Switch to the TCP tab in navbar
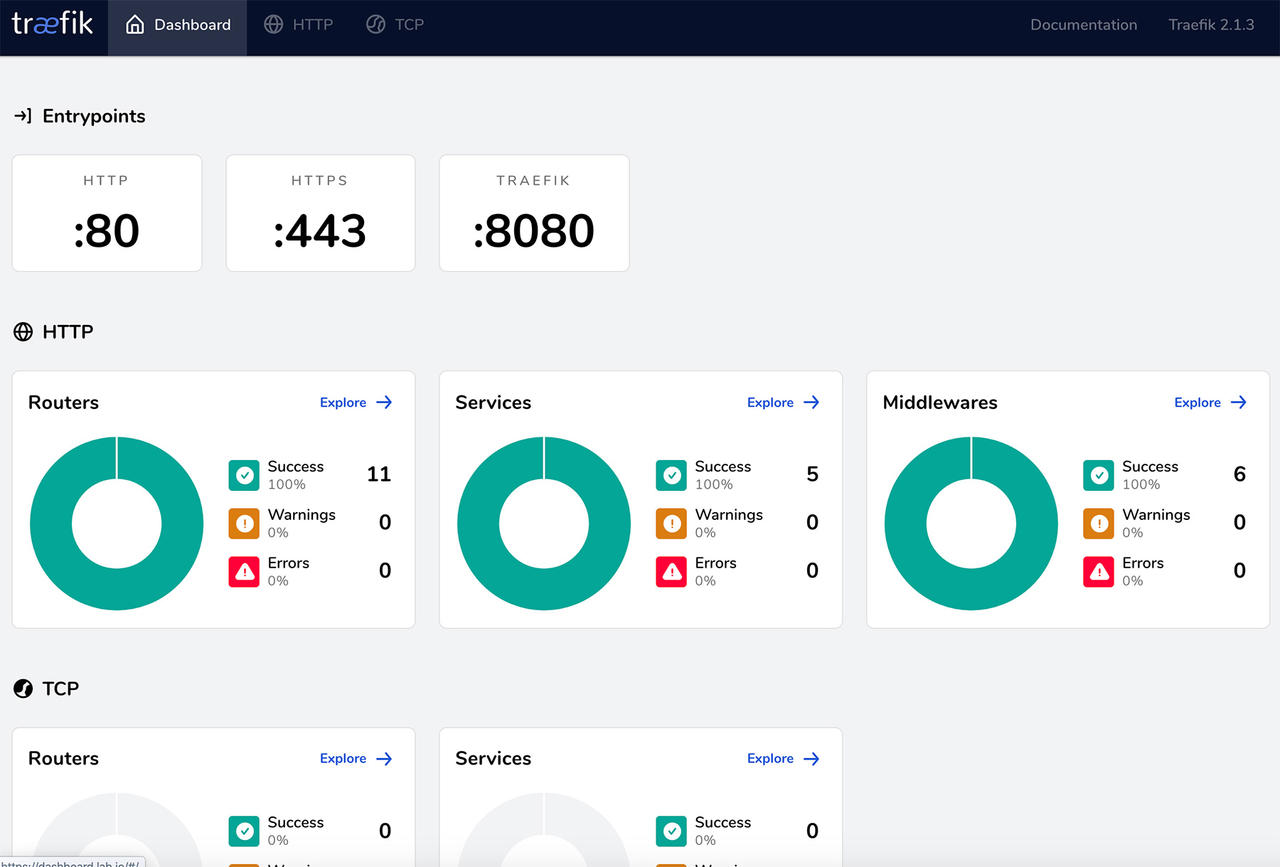 click(395, 25)
